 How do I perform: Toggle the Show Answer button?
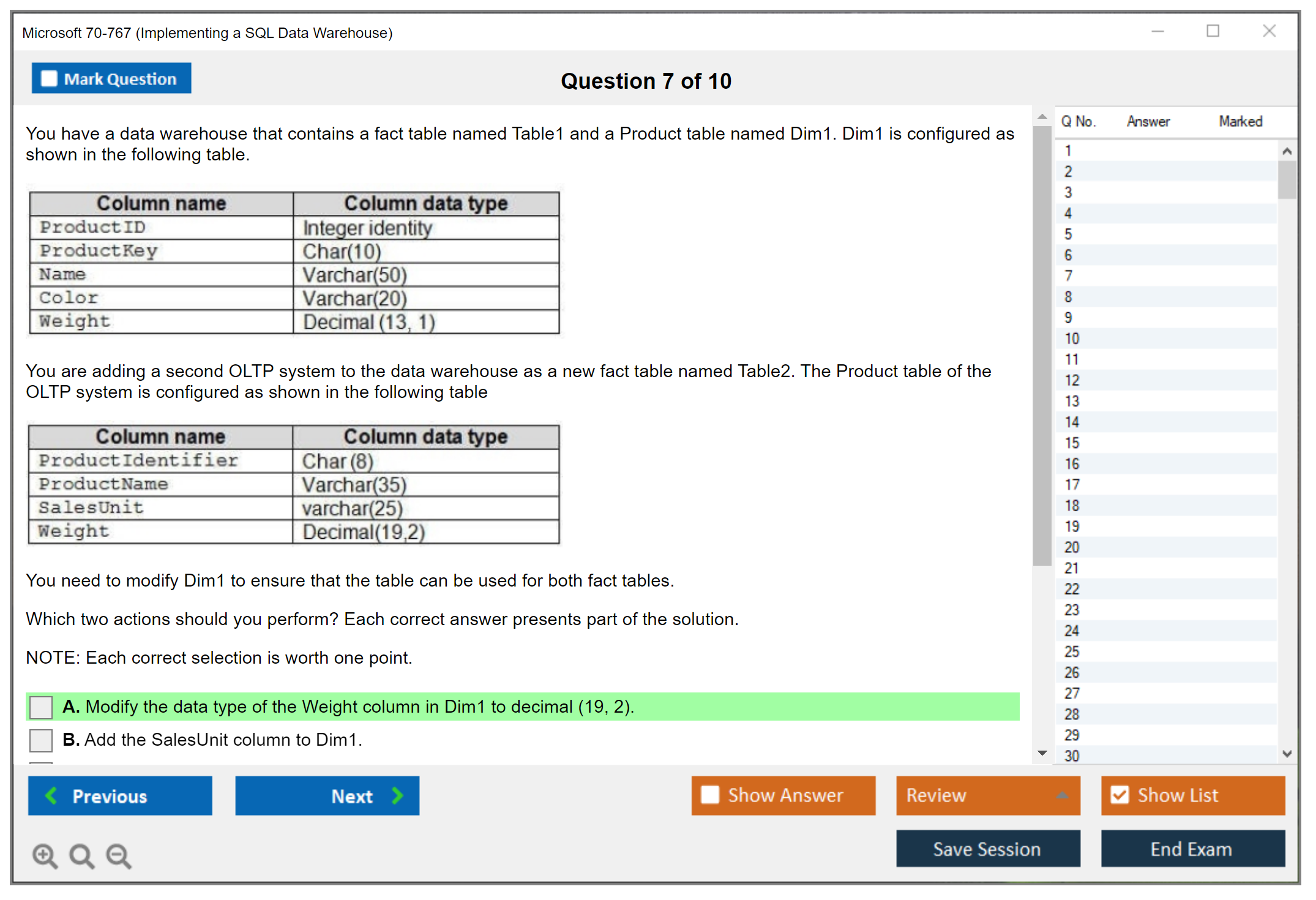point(783,795)
